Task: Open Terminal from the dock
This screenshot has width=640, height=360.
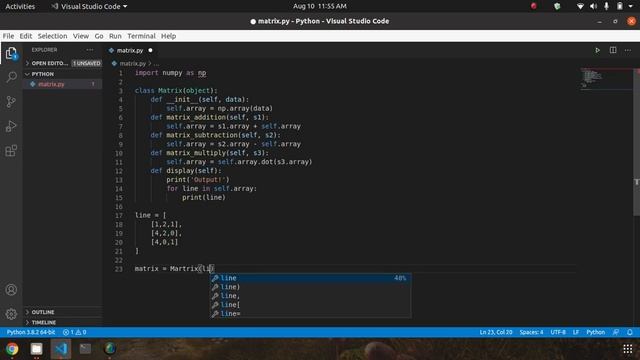Action: pos(85,349)
